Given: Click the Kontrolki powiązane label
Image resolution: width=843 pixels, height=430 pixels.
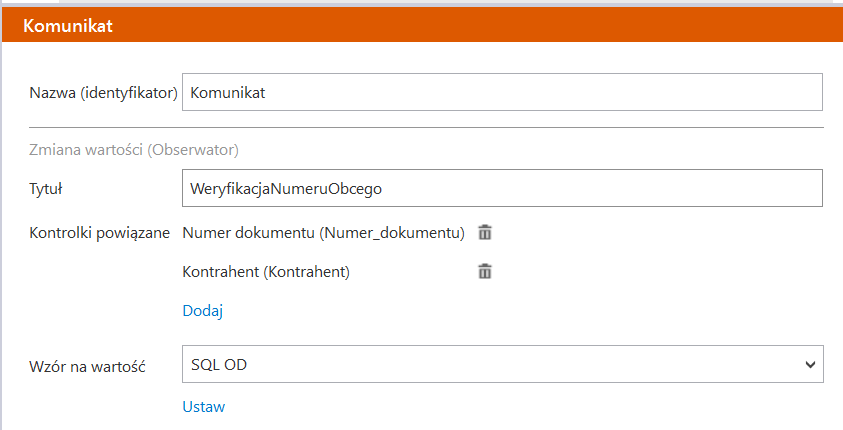Looking at the screenshot, I should (x=101, y=233).
